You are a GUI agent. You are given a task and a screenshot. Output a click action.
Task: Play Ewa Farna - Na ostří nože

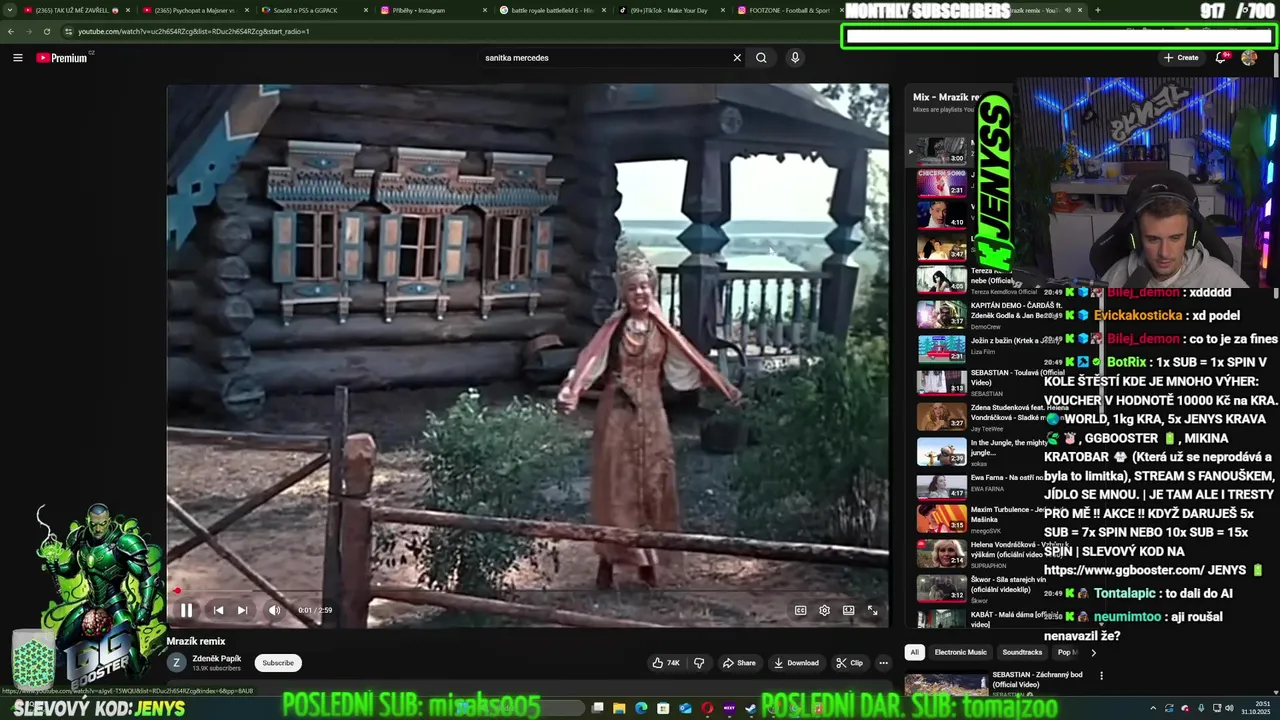click(990, 485)
